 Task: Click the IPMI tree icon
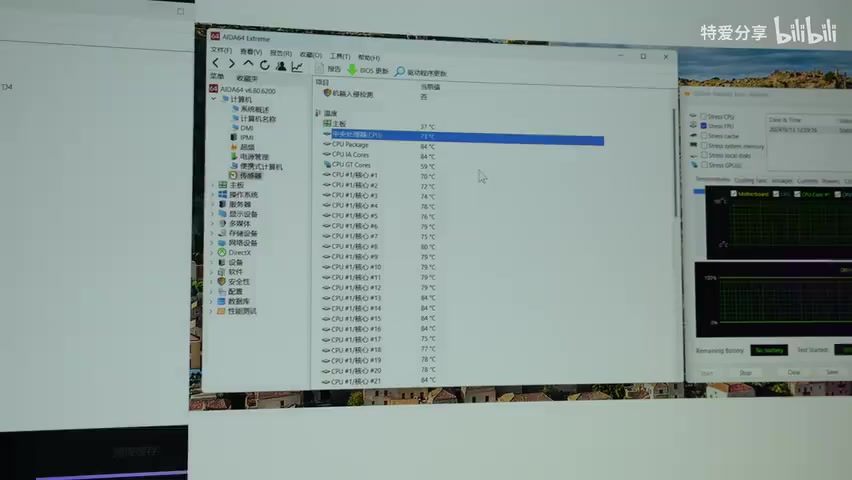[x=234, y=137]
